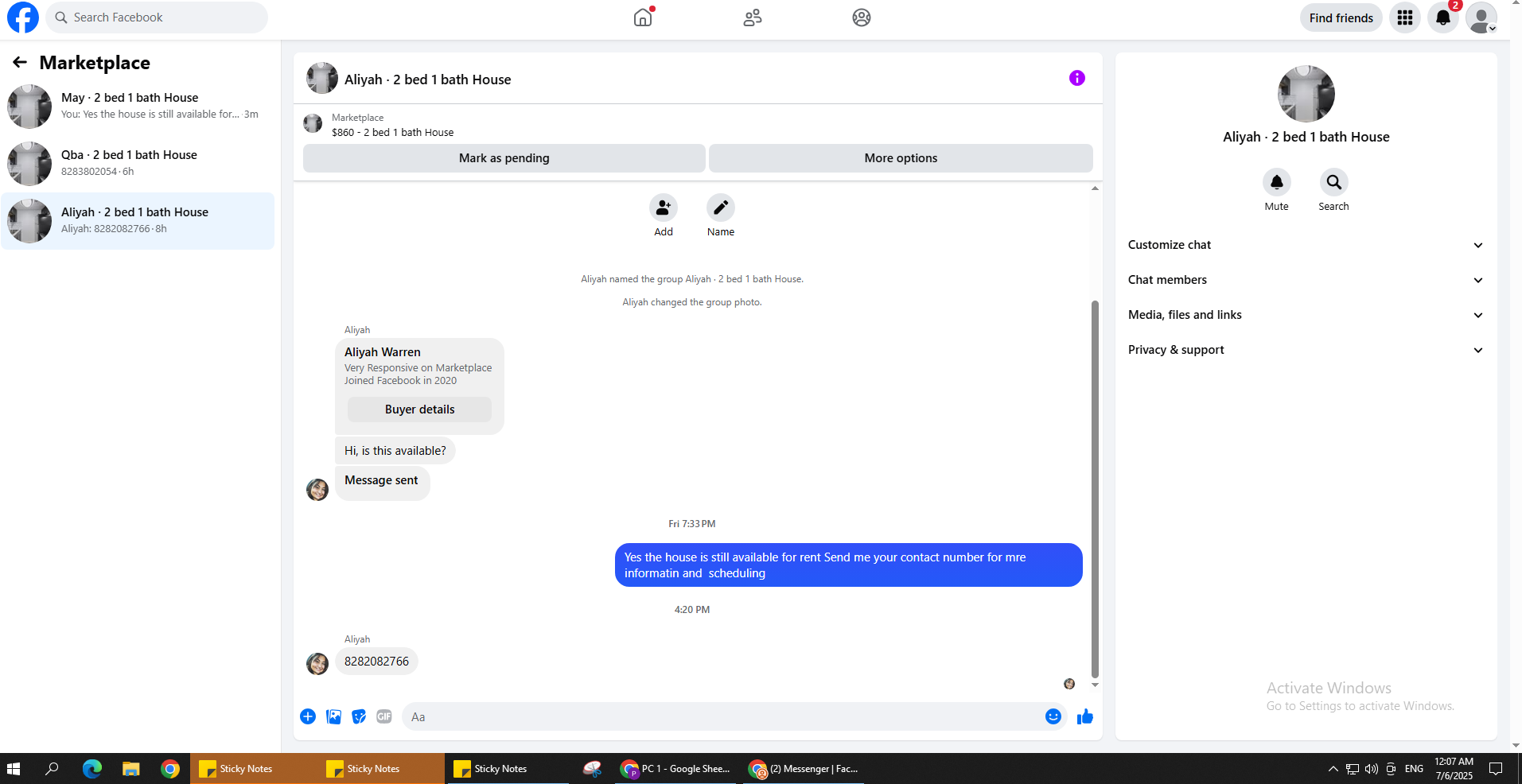The image size is (1522, 784).
Task: Open more actions plus icon
Action: [x=308, y=716]
